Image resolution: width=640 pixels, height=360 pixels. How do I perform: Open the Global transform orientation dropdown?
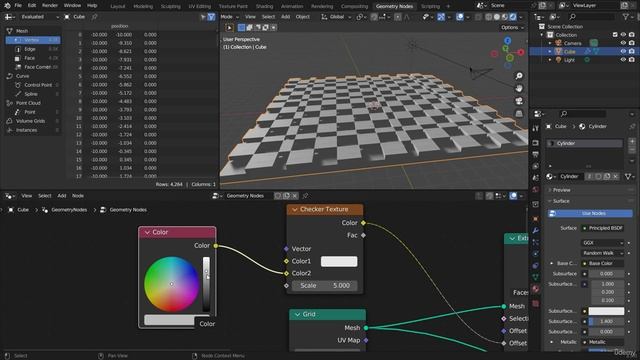(336, 17)
